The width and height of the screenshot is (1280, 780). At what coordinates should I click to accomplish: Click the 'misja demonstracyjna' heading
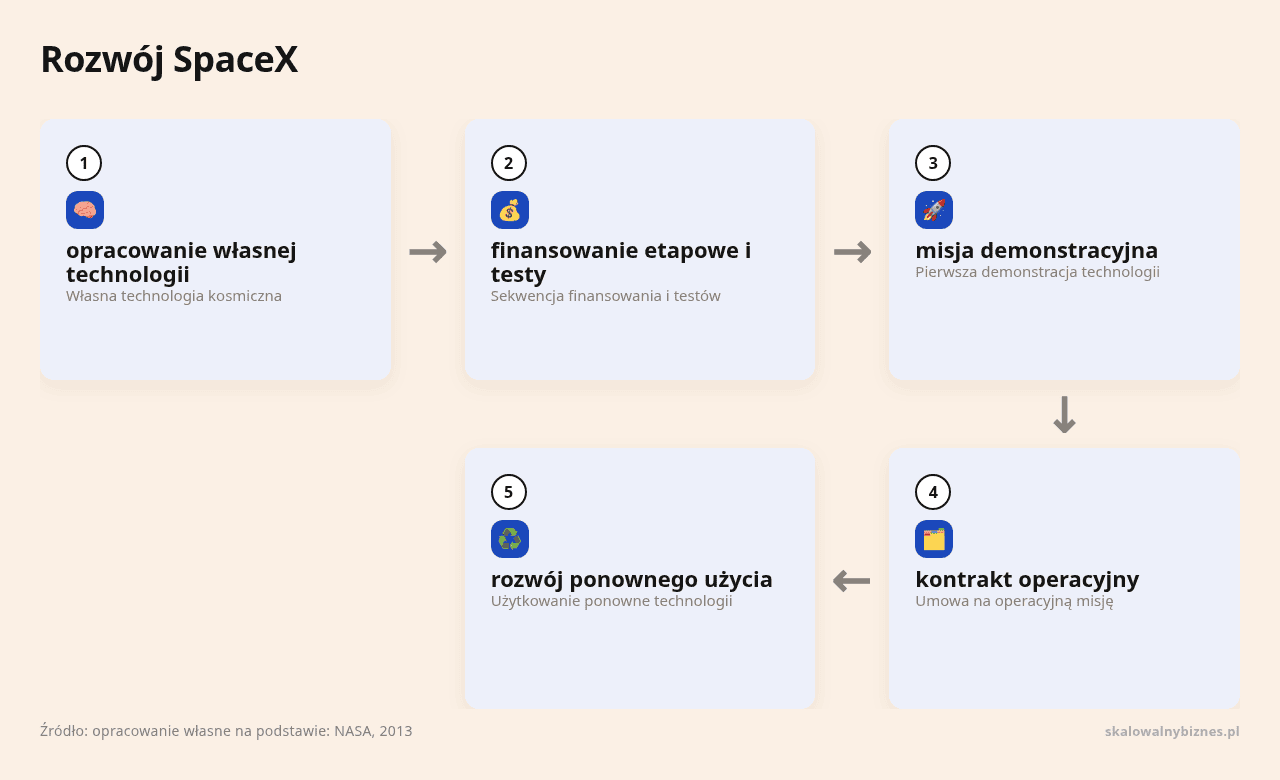1037,250
